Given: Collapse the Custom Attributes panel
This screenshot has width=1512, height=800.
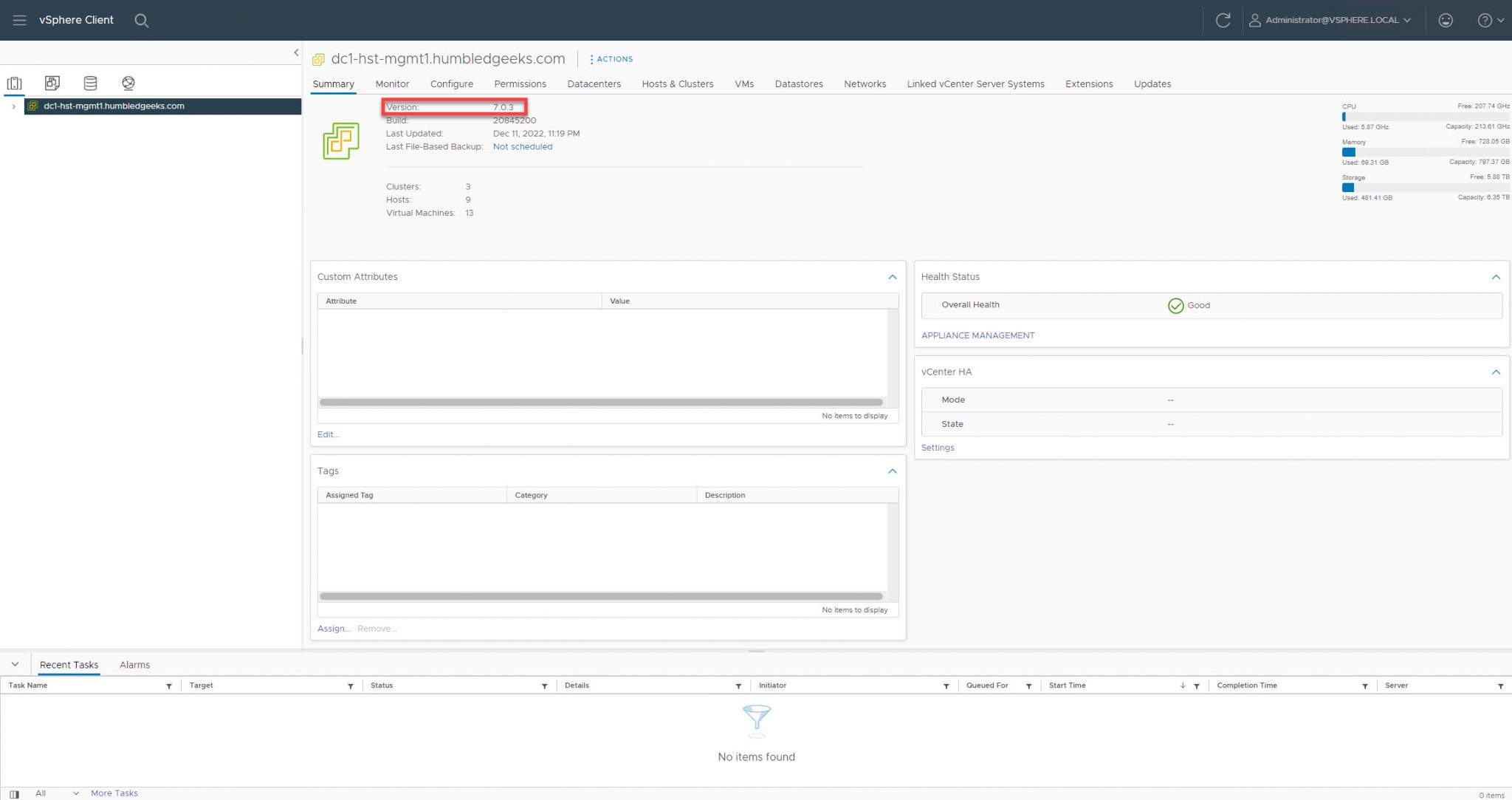Looking at the screenshot, I should point(892,277).
